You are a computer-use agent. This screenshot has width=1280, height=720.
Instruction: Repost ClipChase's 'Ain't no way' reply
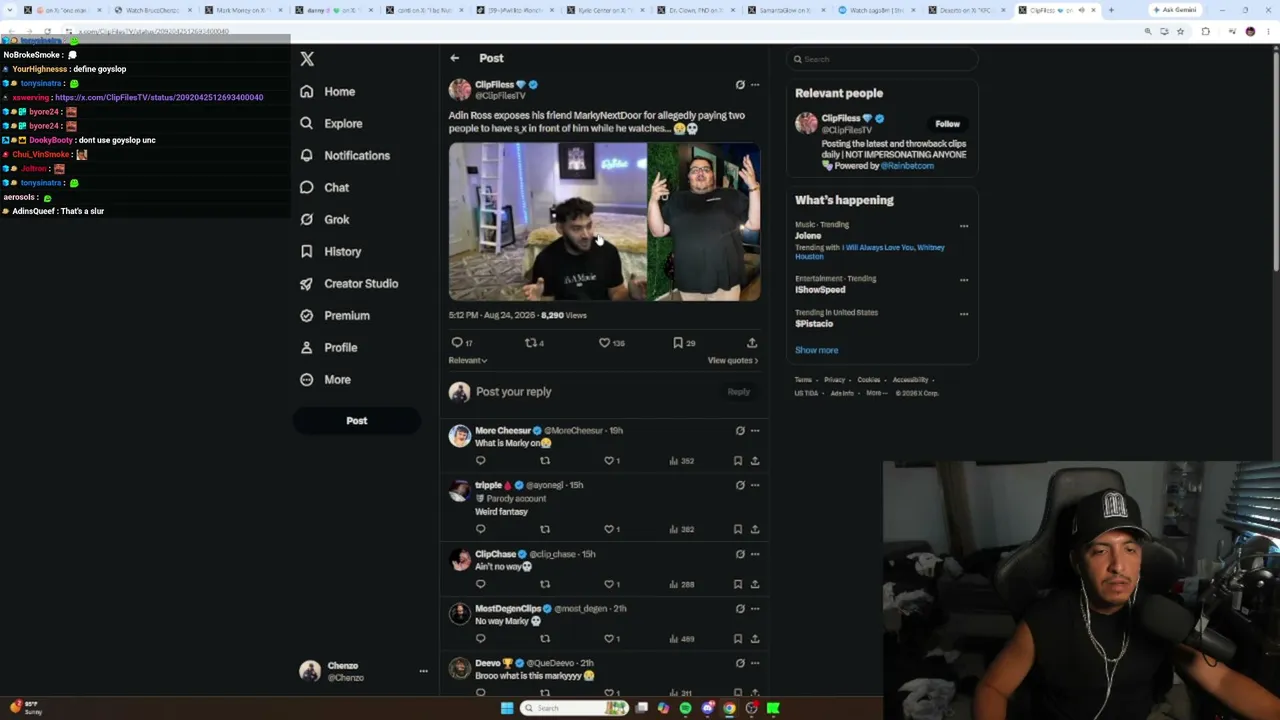545,584
